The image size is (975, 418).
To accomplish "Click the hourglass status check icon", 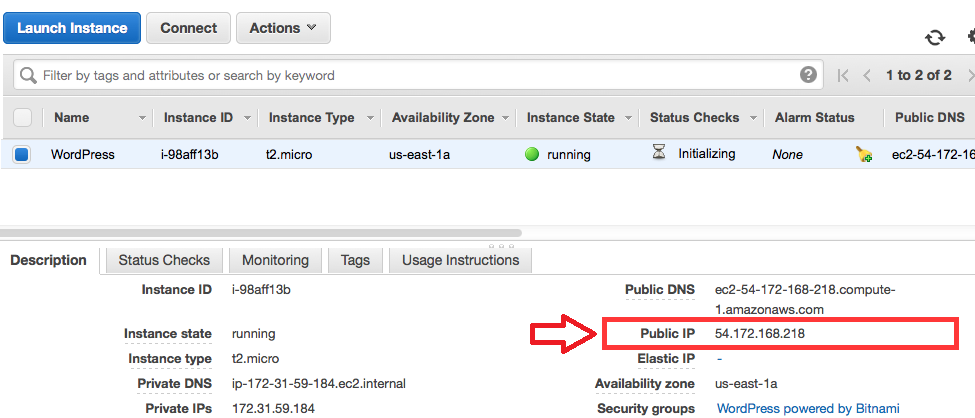I will click(x=658, y=153).
